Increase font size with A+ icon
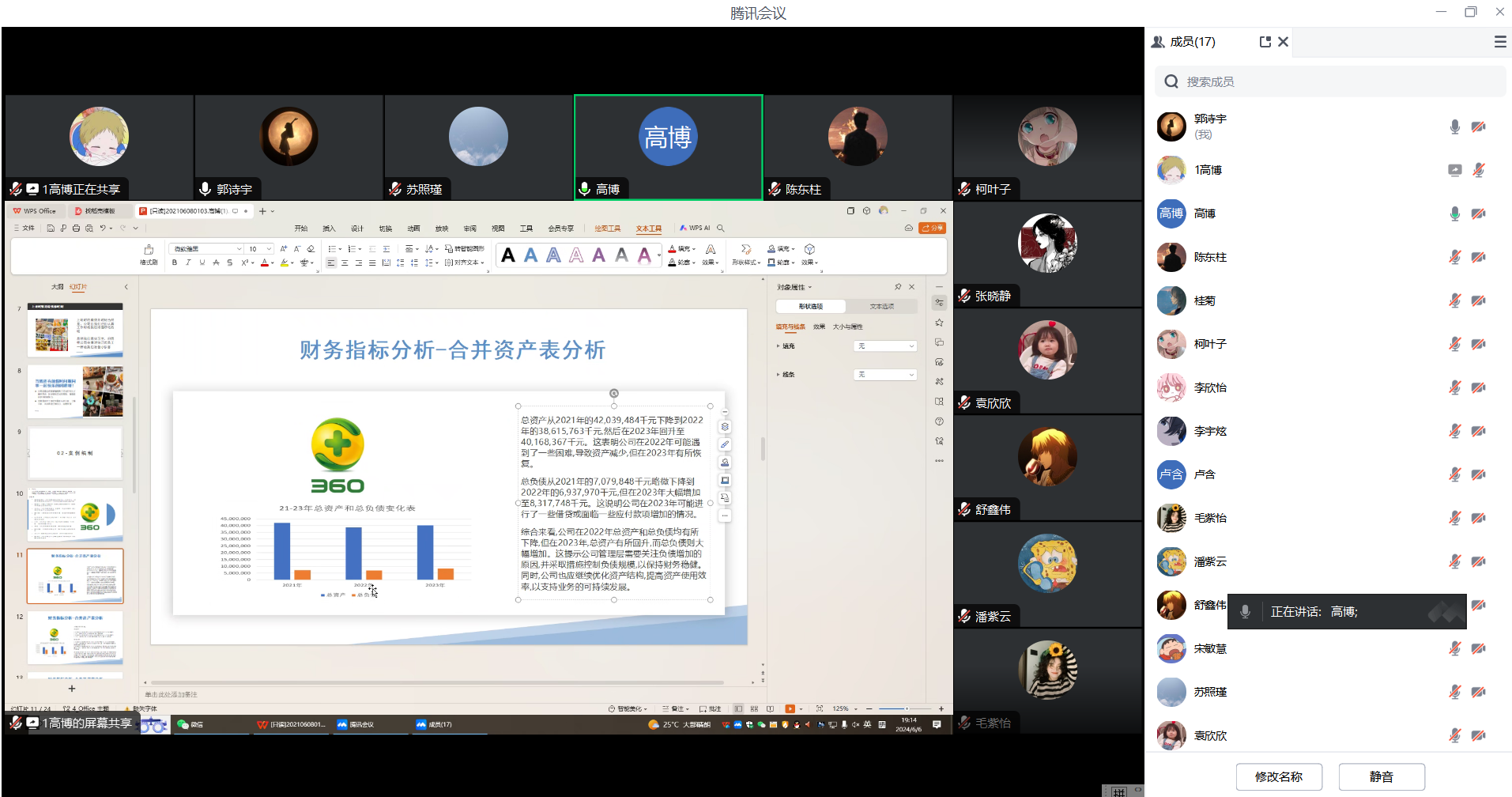The width and height of the screenshot is (1512, 797). click(x=284, y=249)
